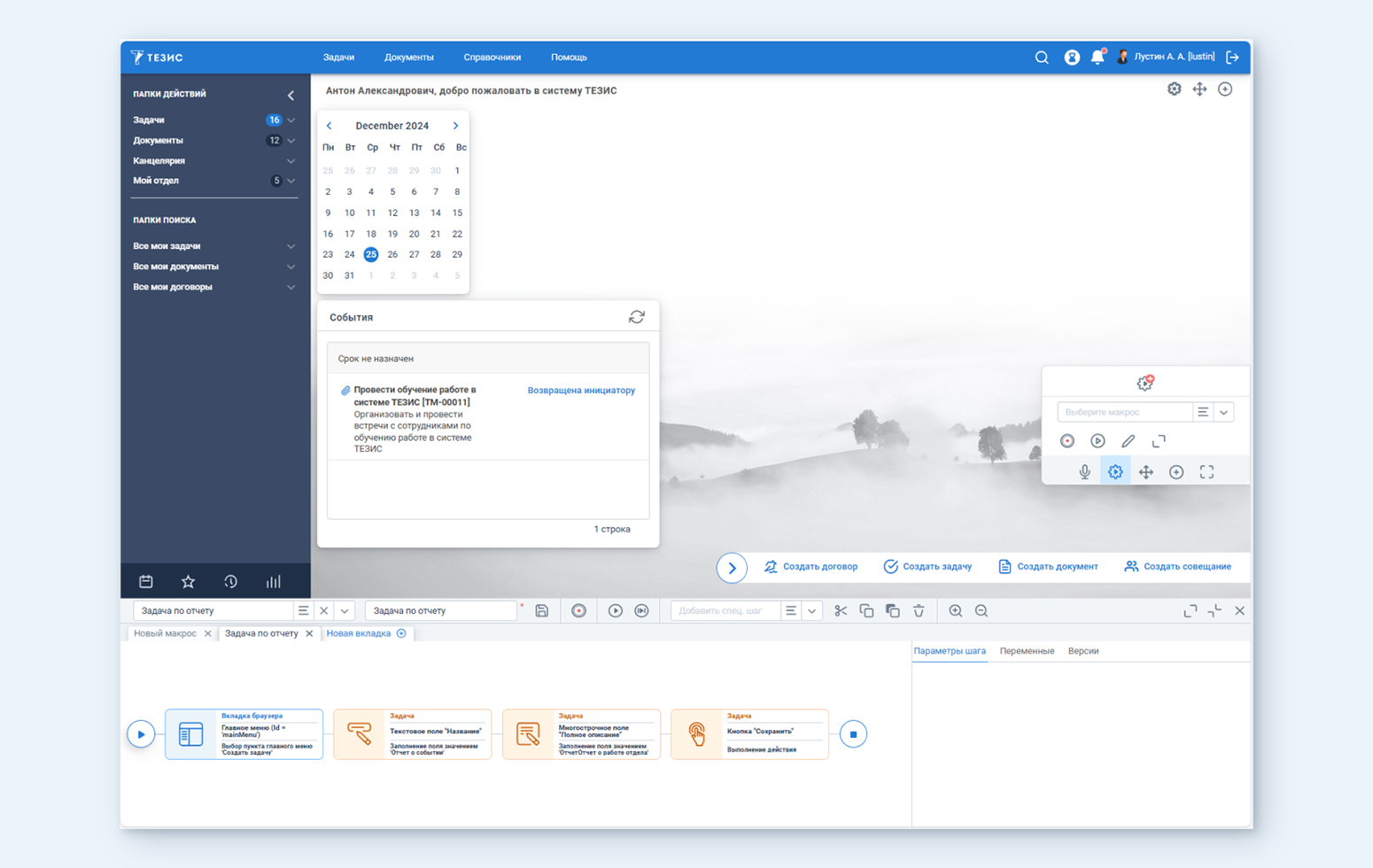Click the new macro gear icon in widget
Image resolution: width=1373 pixels, height=868 pixels.
point(1145,383)
